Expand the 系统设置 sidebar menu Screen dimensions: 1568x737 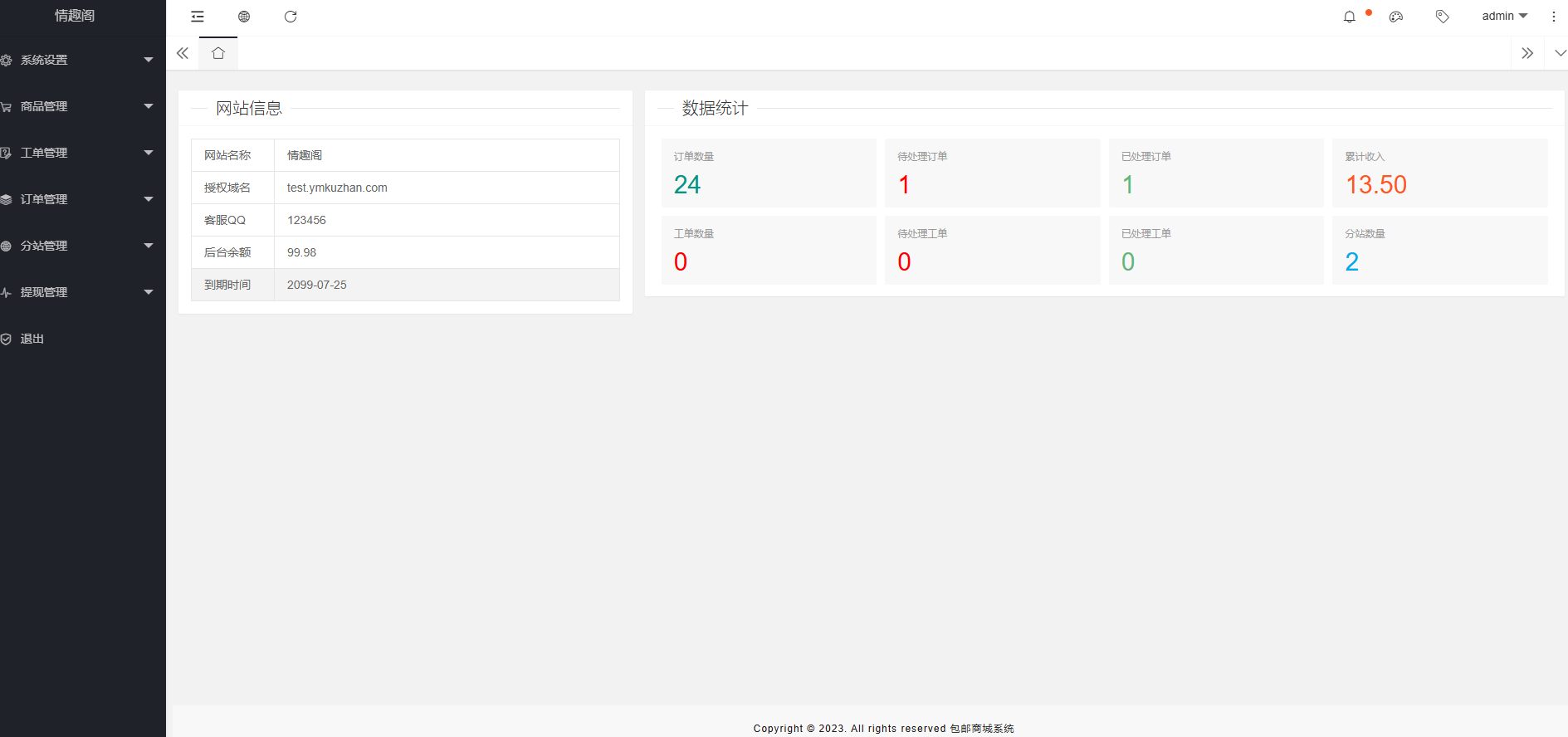point(79,60)
